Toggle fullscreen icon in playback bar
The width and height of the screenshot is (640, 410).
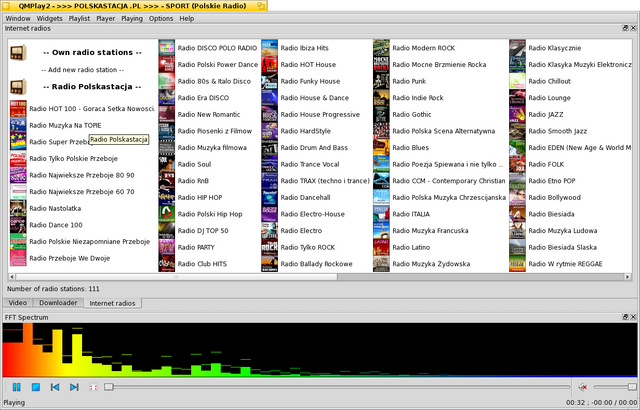93,387
